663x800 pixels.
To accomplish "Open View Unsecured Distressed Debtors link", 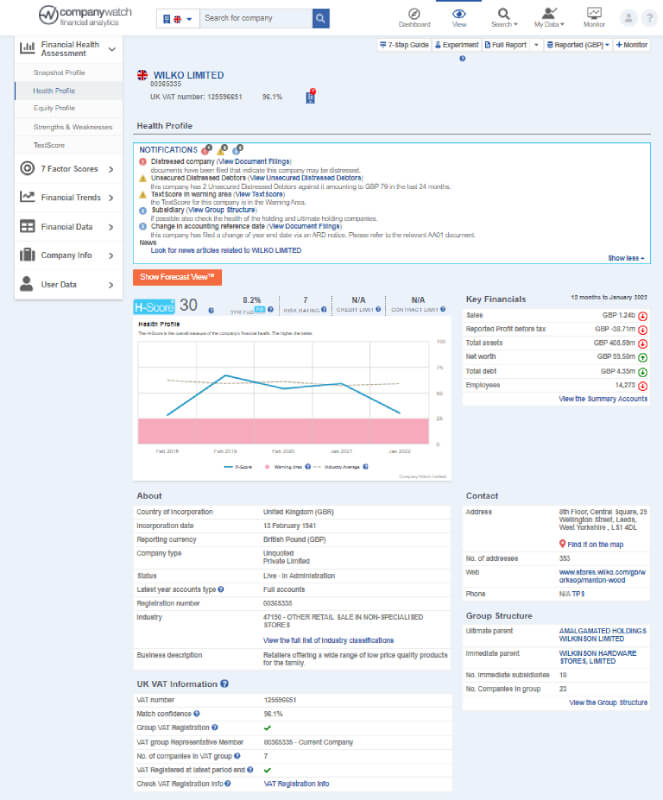I will (x=306, y=178).
